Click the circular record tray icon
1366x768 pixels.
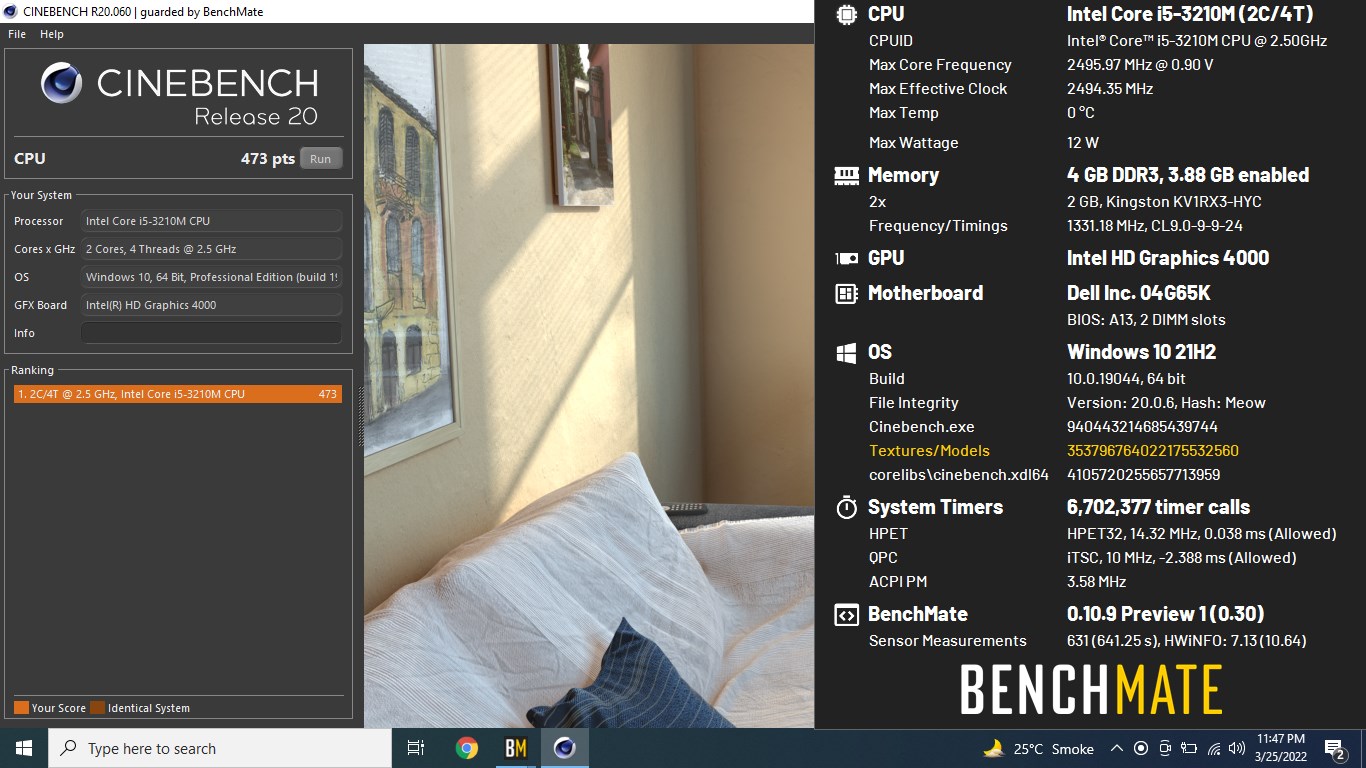click(x=1141, y=748)
